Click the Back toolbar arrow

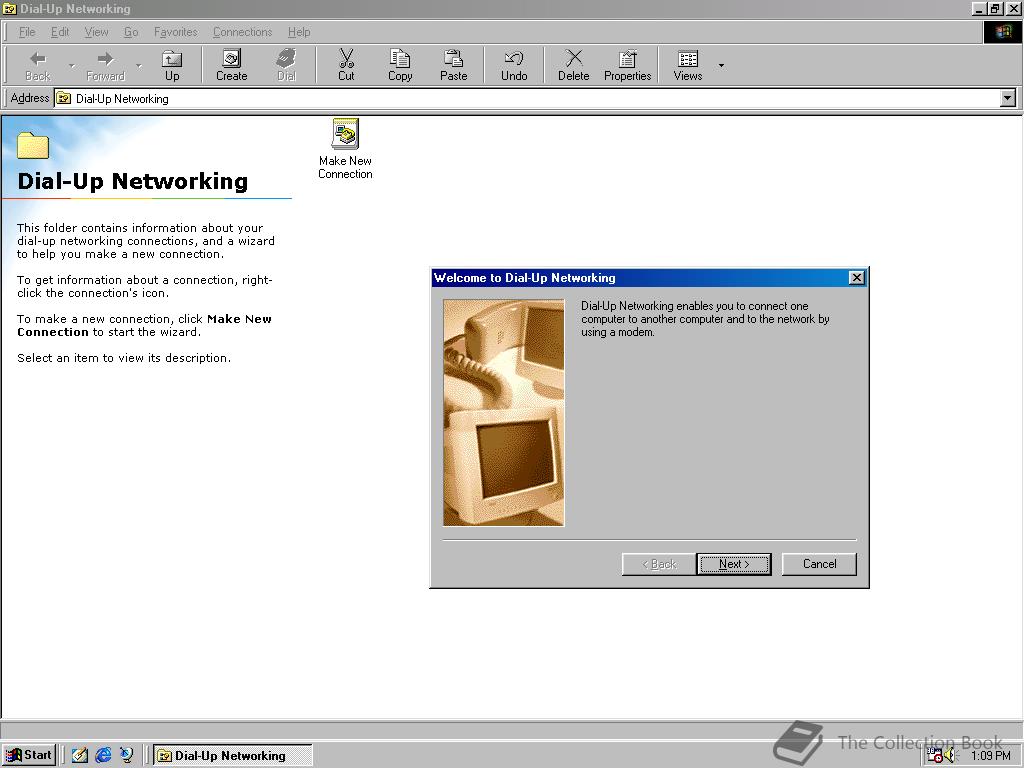[x=38, y=65]
